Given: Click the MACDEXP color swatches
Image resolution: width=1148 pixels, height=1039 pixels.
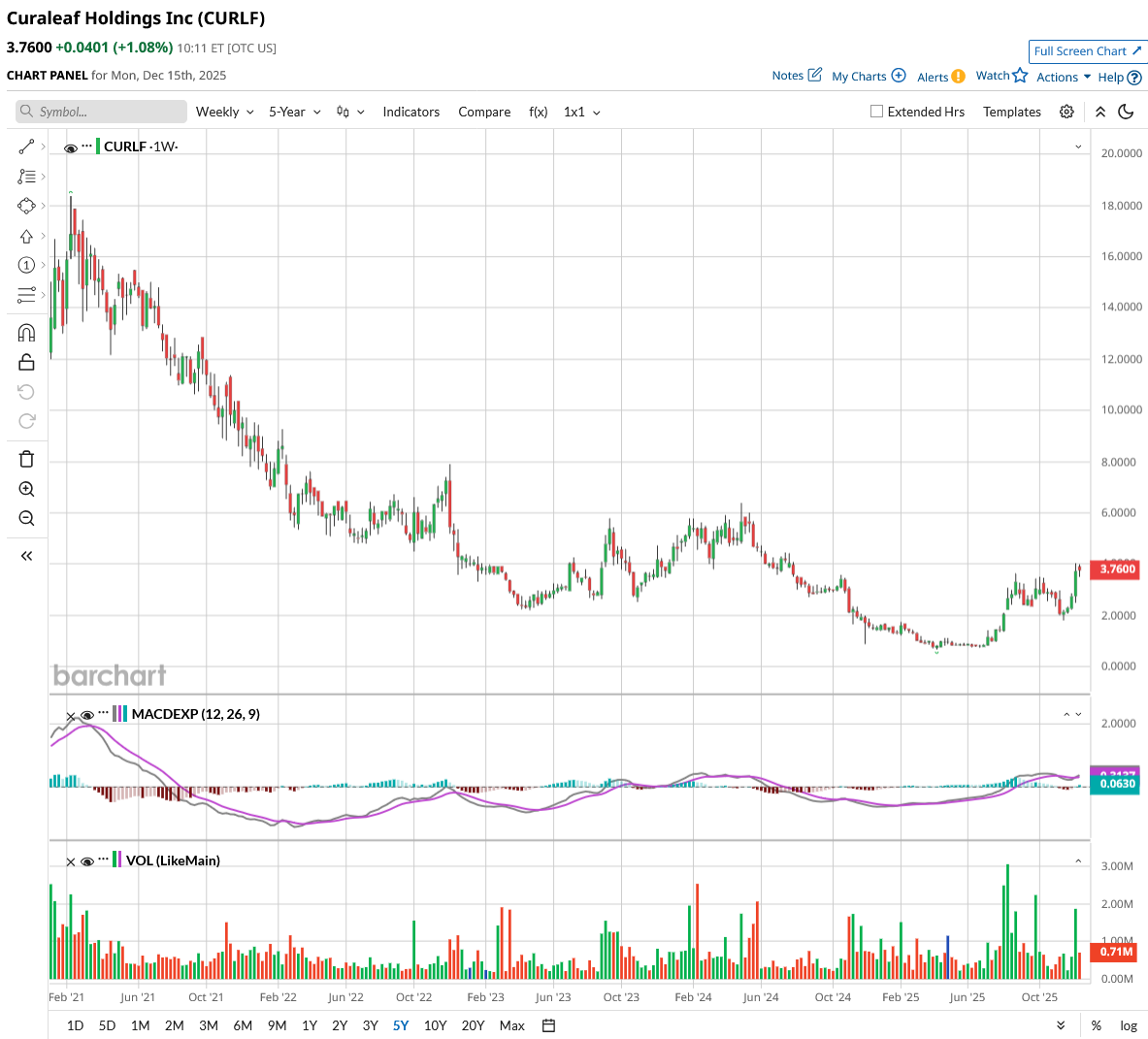Looking at the screenshot, I should point(120,714).
